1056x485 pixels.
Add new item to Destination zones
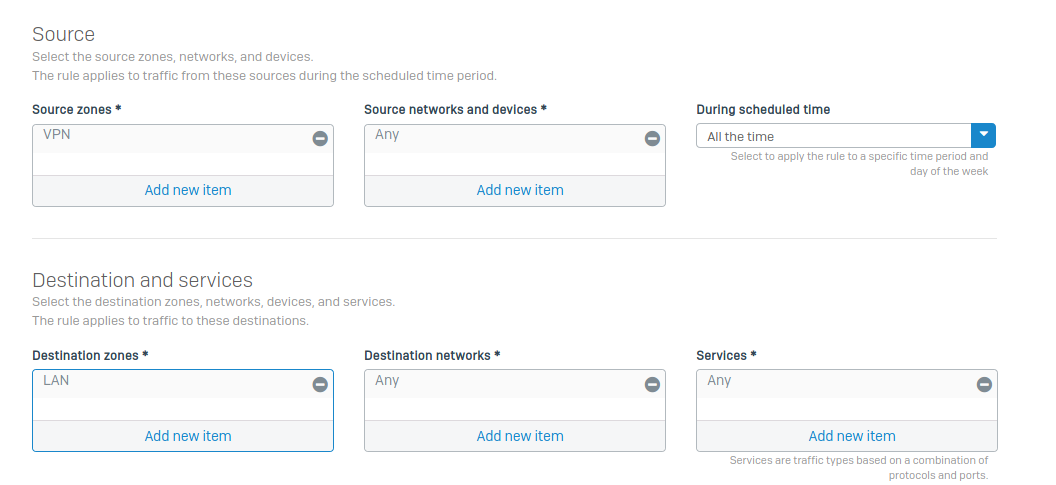pos(188,436)
